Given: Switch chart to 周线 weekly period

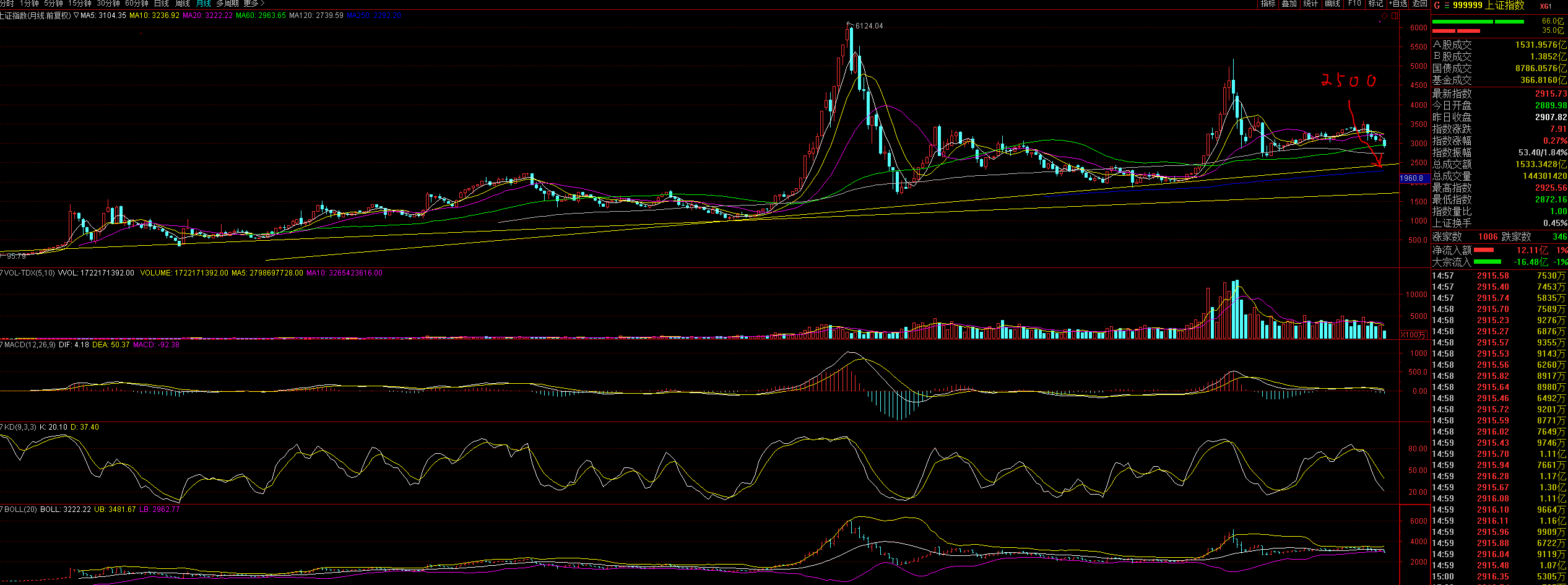Looking at the screenshot, I should click(x=182, y=4).
